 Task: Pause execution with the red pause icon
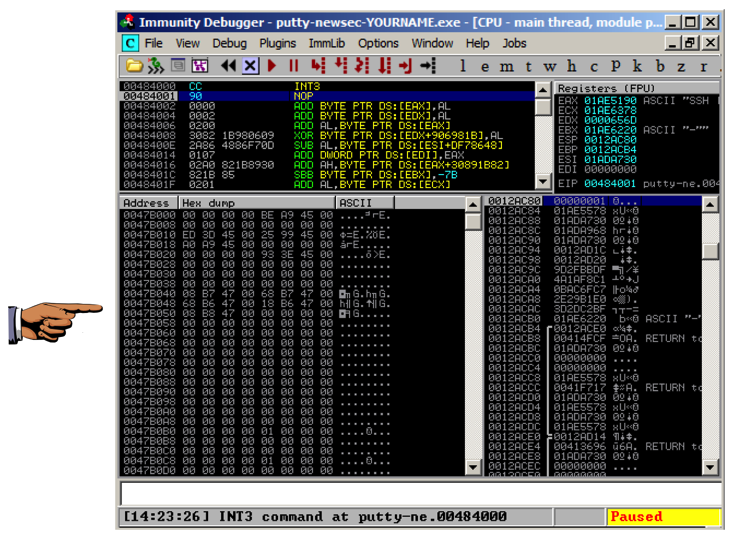[x=293, y=66]
